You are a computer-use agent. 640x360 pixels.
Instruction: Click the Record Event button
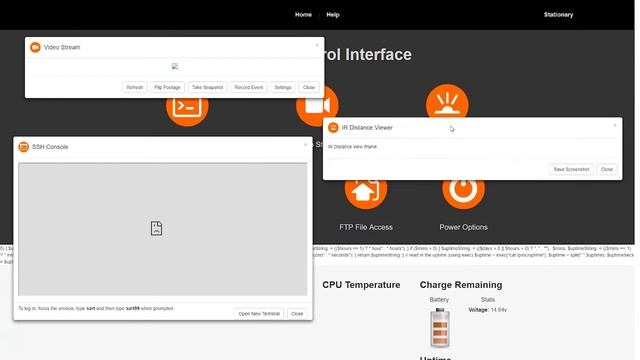click(249, 87)
